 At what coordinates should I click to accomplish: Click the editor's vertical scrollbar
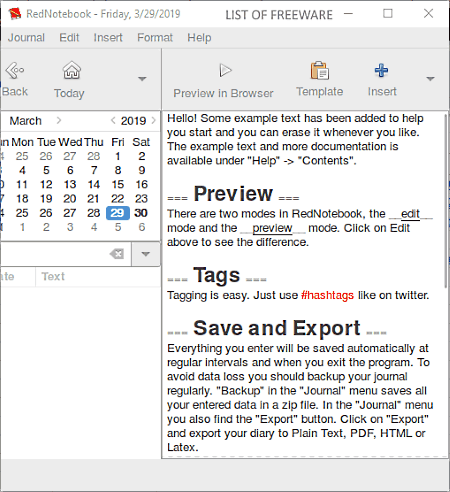pyautogui.click(x=446, y=201)
